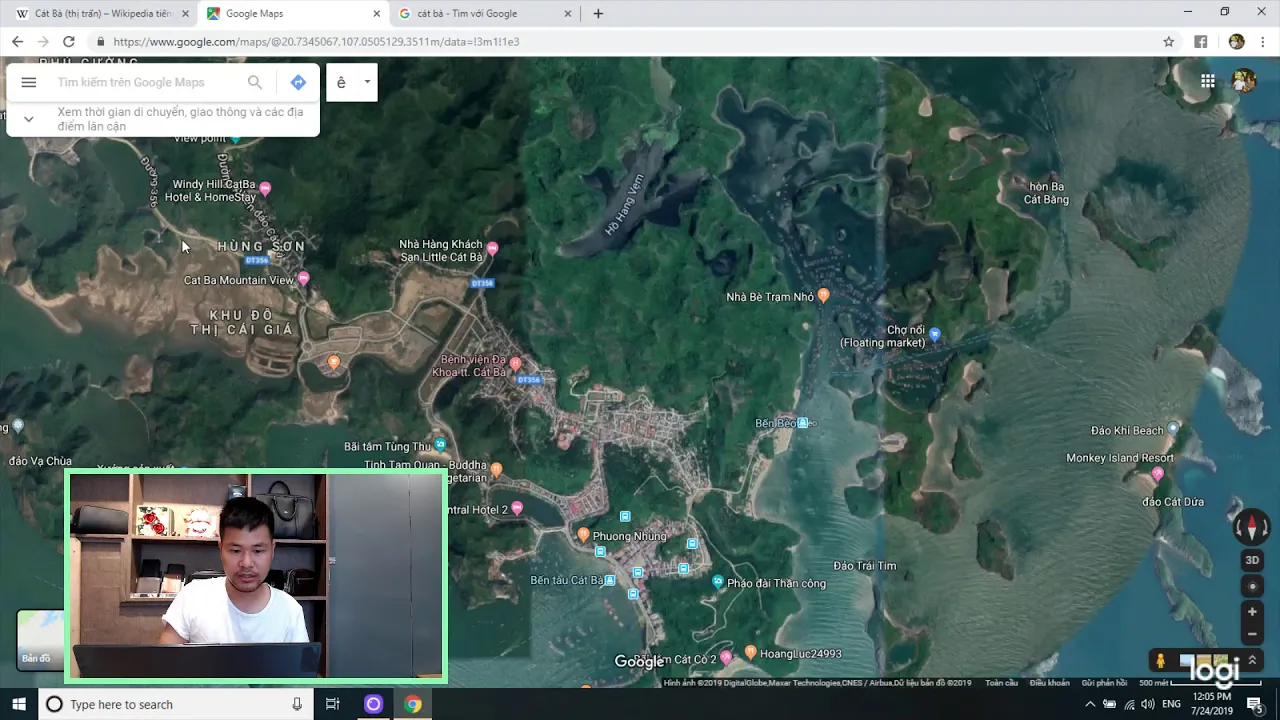Select the Đảo Khỉ Beach marker

[1174, 428]
